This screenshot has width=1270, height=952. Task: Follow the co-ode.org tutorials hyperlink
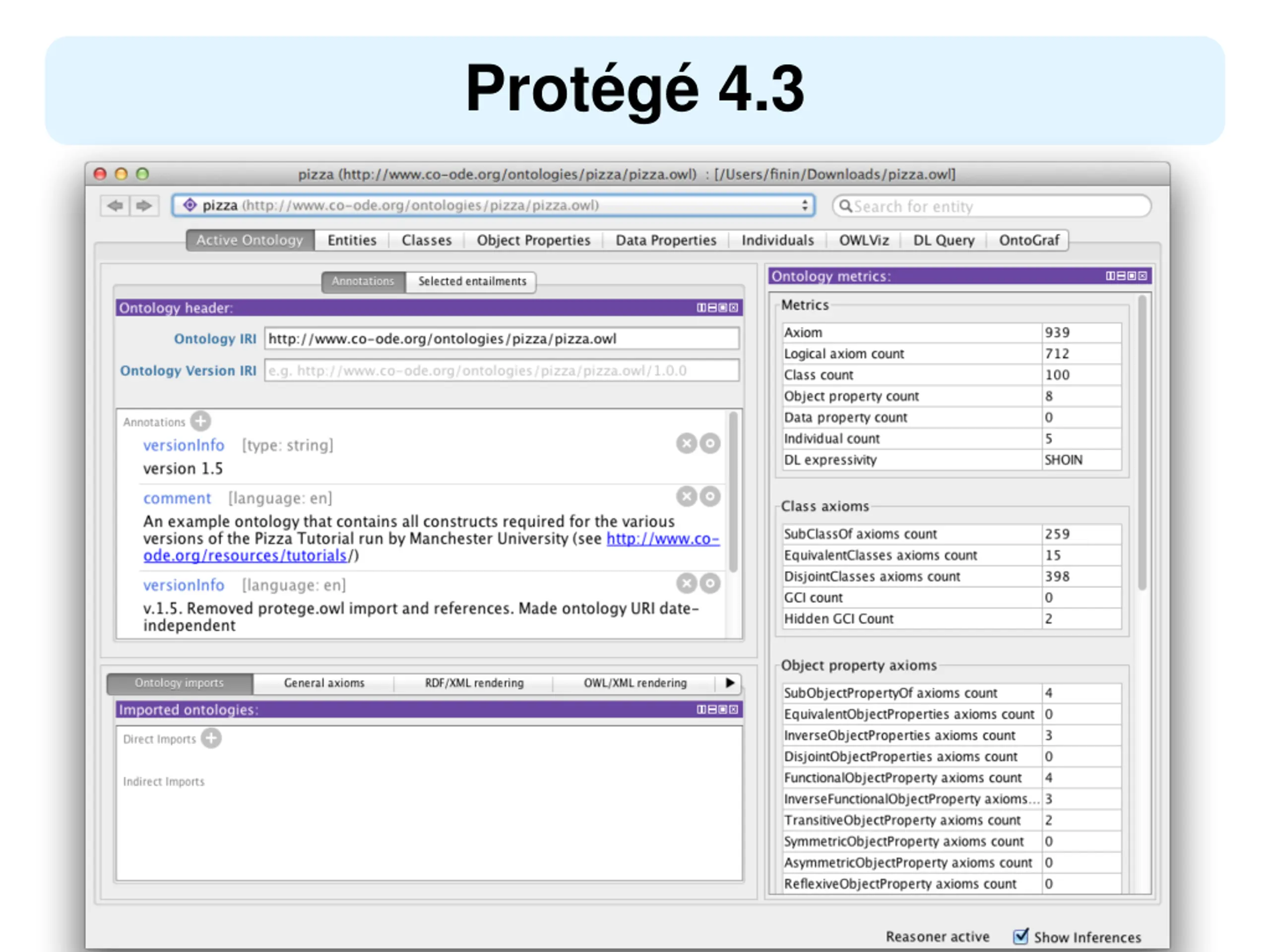pos(663,539)
